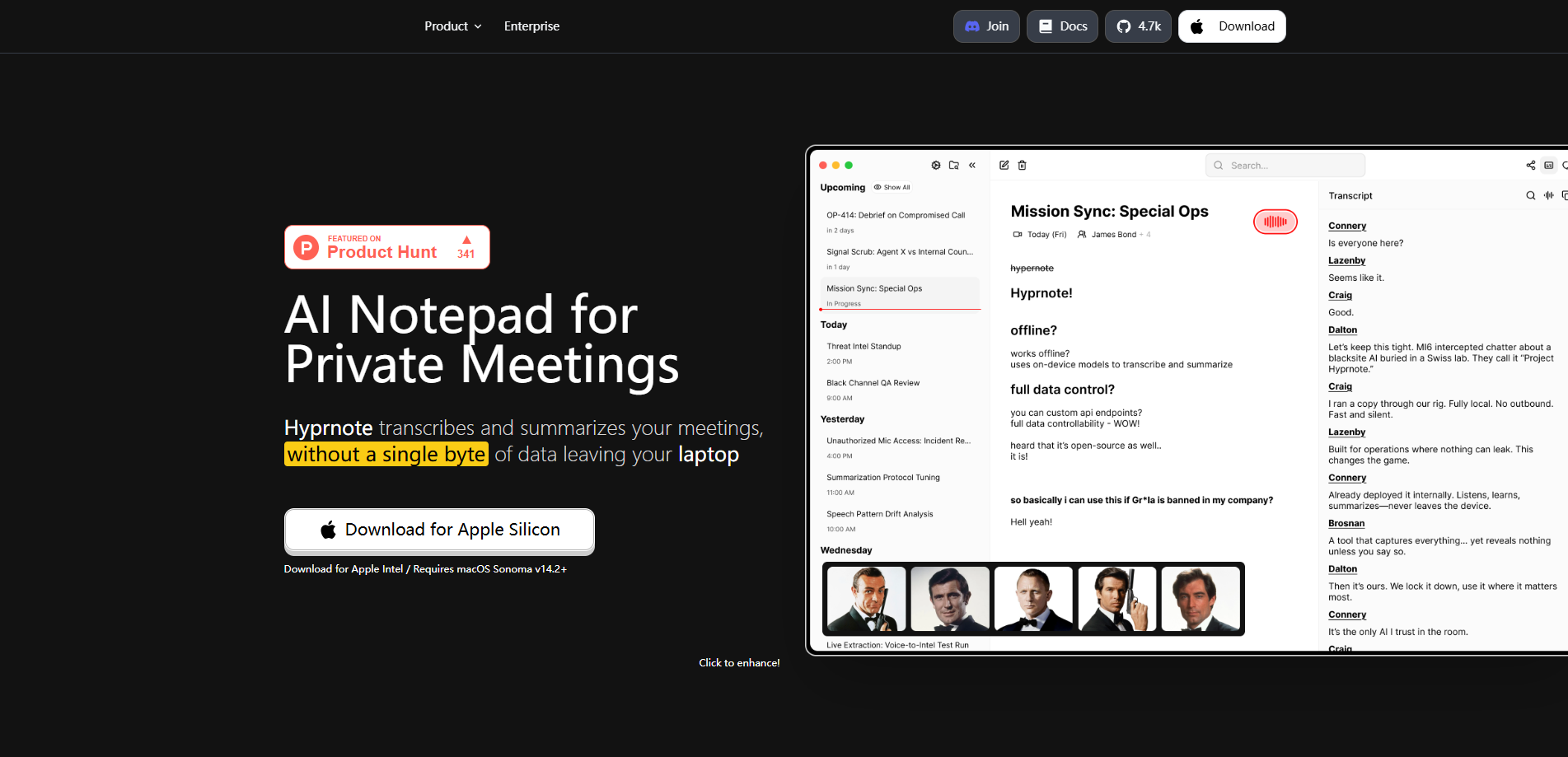Open the Enterprise menu item
The height and width of the screenshot is (757, 1568).
click(x=531, y=26)
